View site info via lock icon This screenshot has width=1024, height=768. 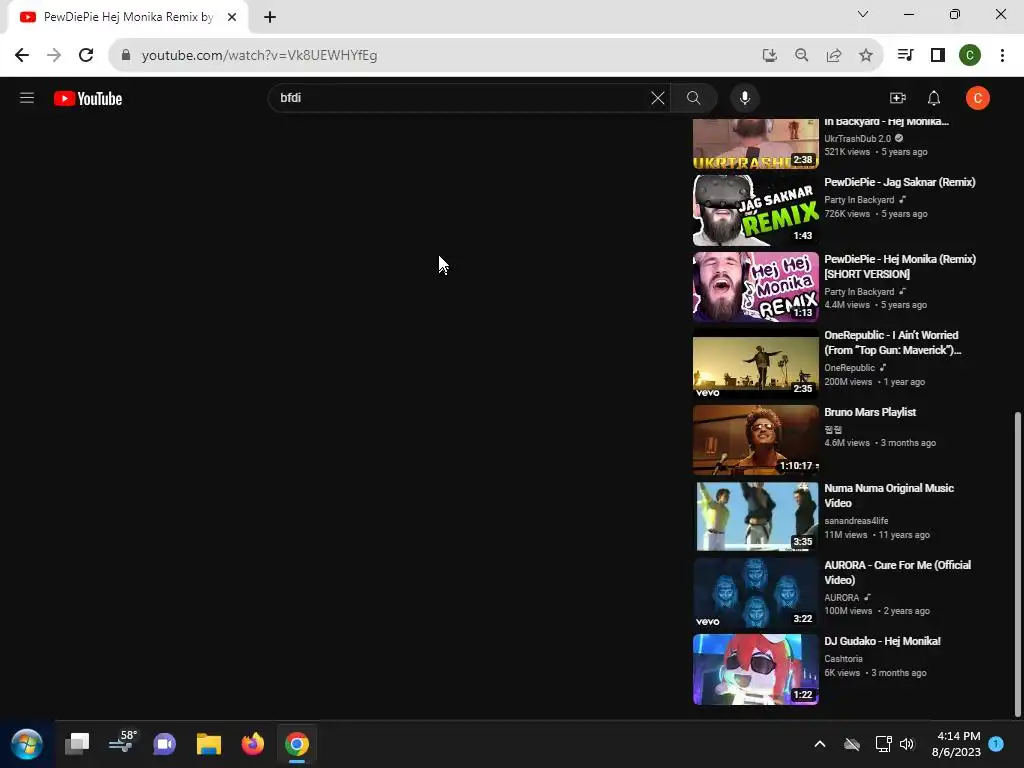click(126, 55)
